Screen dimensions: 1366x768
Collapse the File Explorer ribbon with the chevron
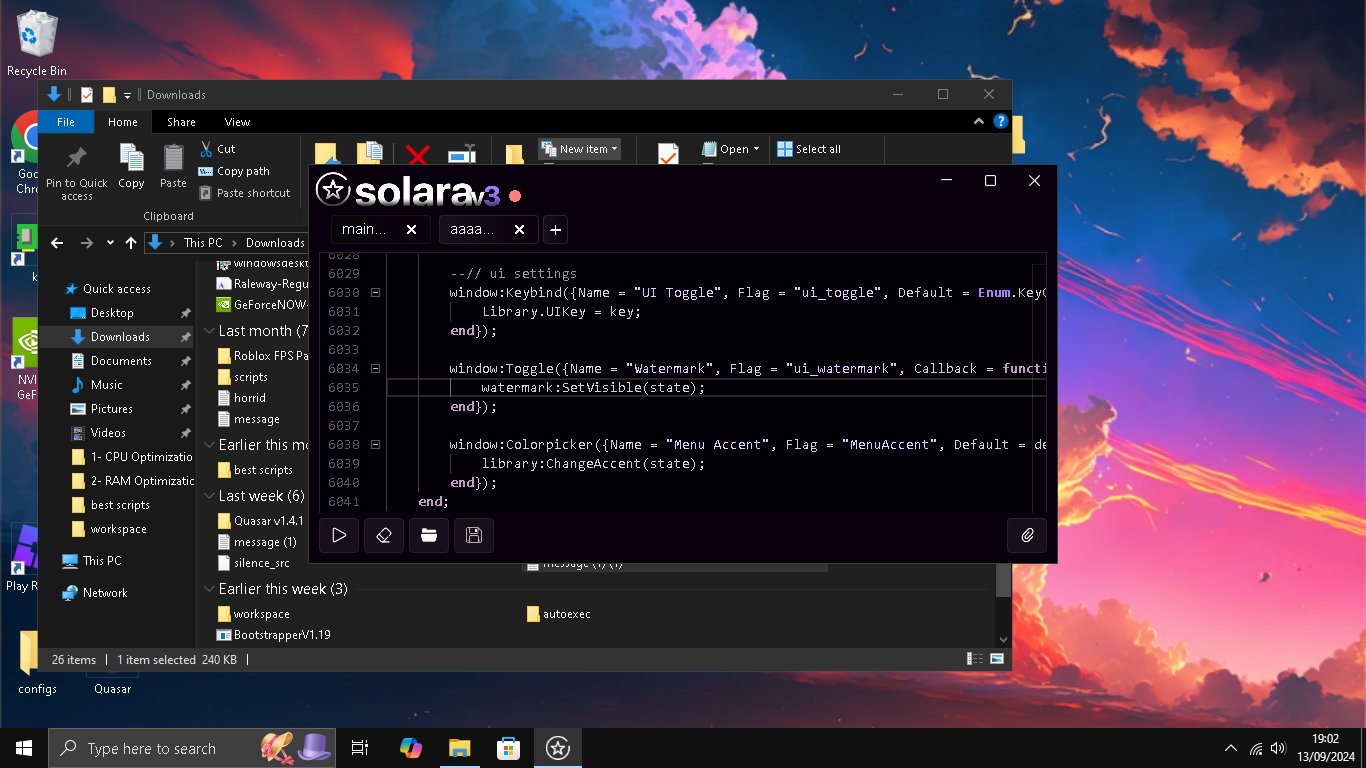[979, 122]
